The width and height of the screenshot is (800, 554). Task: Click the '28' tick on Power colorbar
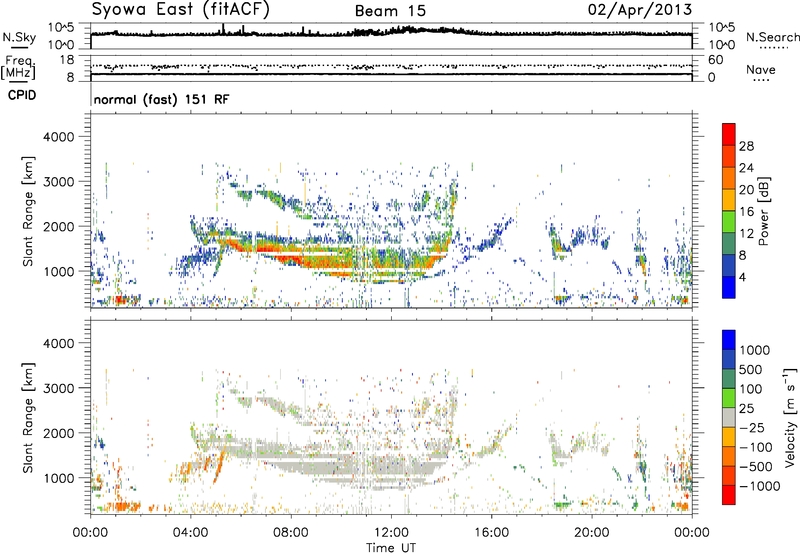pyautogui.click(x=746, y=146)
